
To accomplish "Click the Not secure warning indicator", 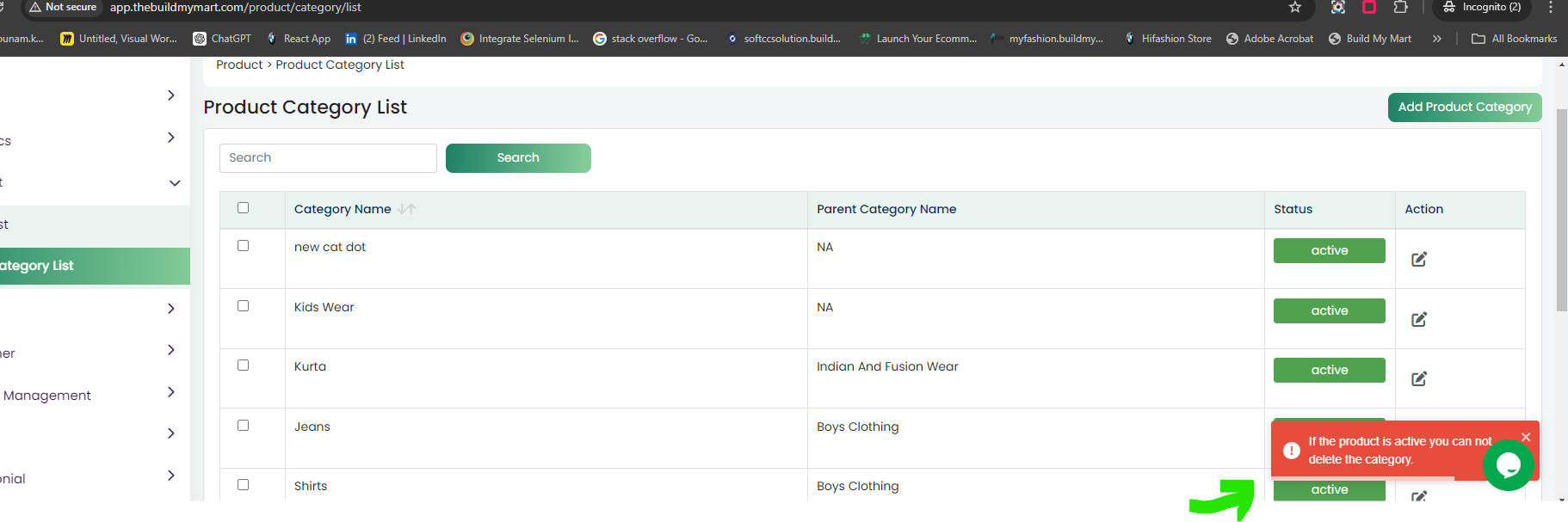I will coord(63,7).
